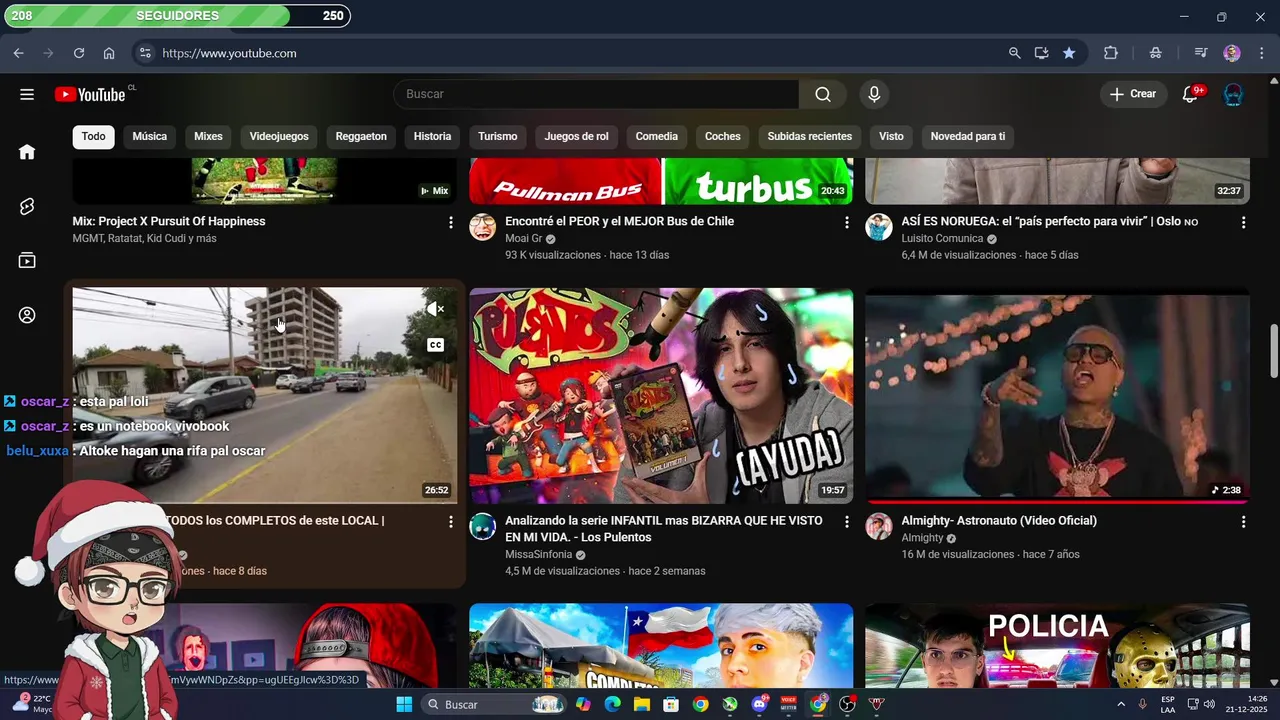Open the Windows Start menu

tap(404, 704)
